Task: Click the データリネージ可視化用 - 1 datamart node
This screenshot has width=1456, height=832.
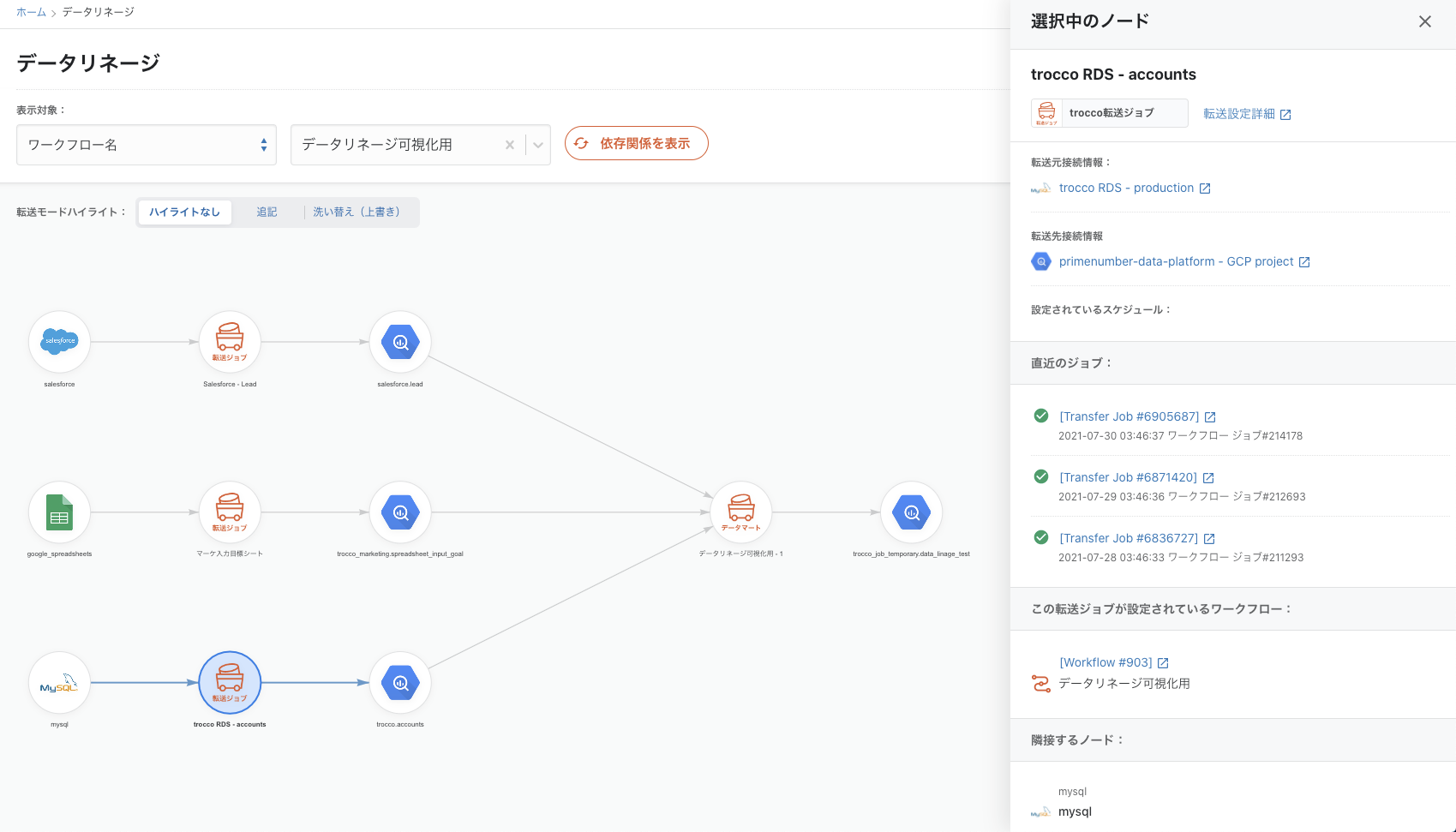Action: click(x=740, y=512)
